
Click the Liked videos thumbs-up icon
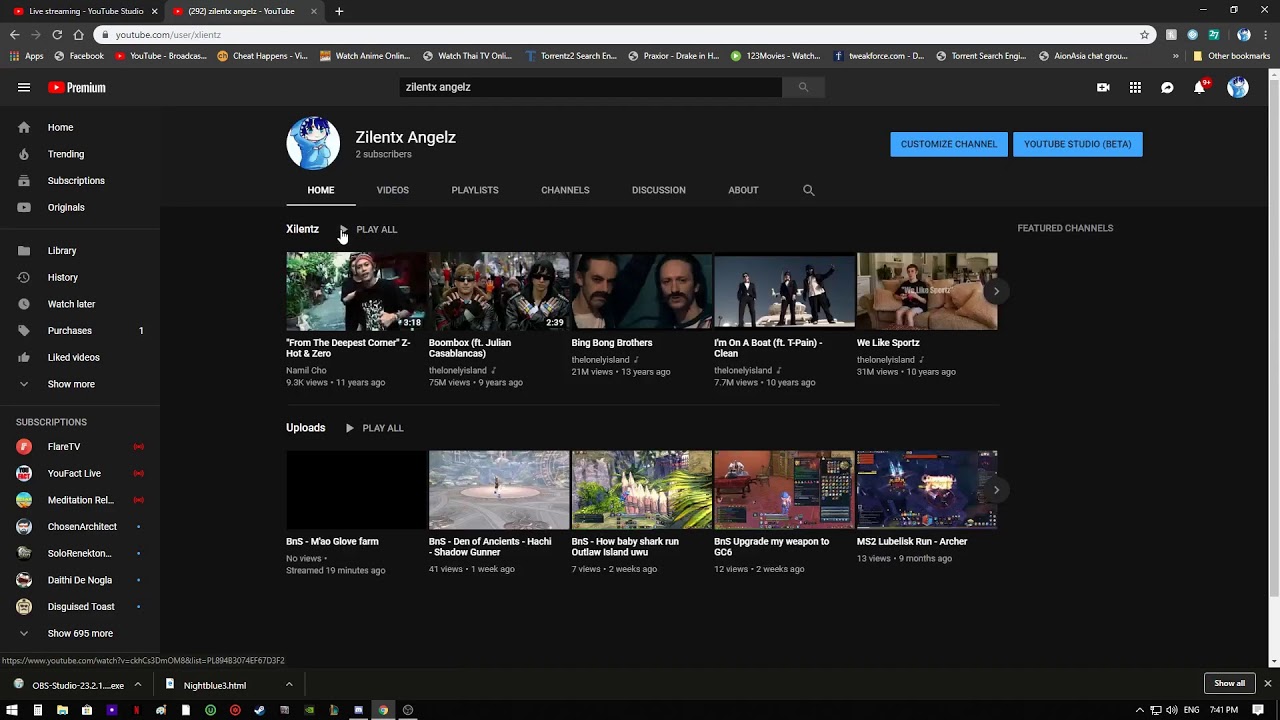(24, 357)
